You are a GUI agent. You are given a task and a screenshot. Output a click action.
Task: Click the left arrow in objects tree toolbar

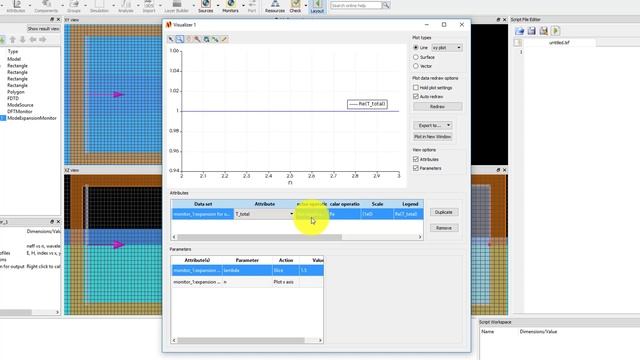pyautogui.click(x=33, y=40)
